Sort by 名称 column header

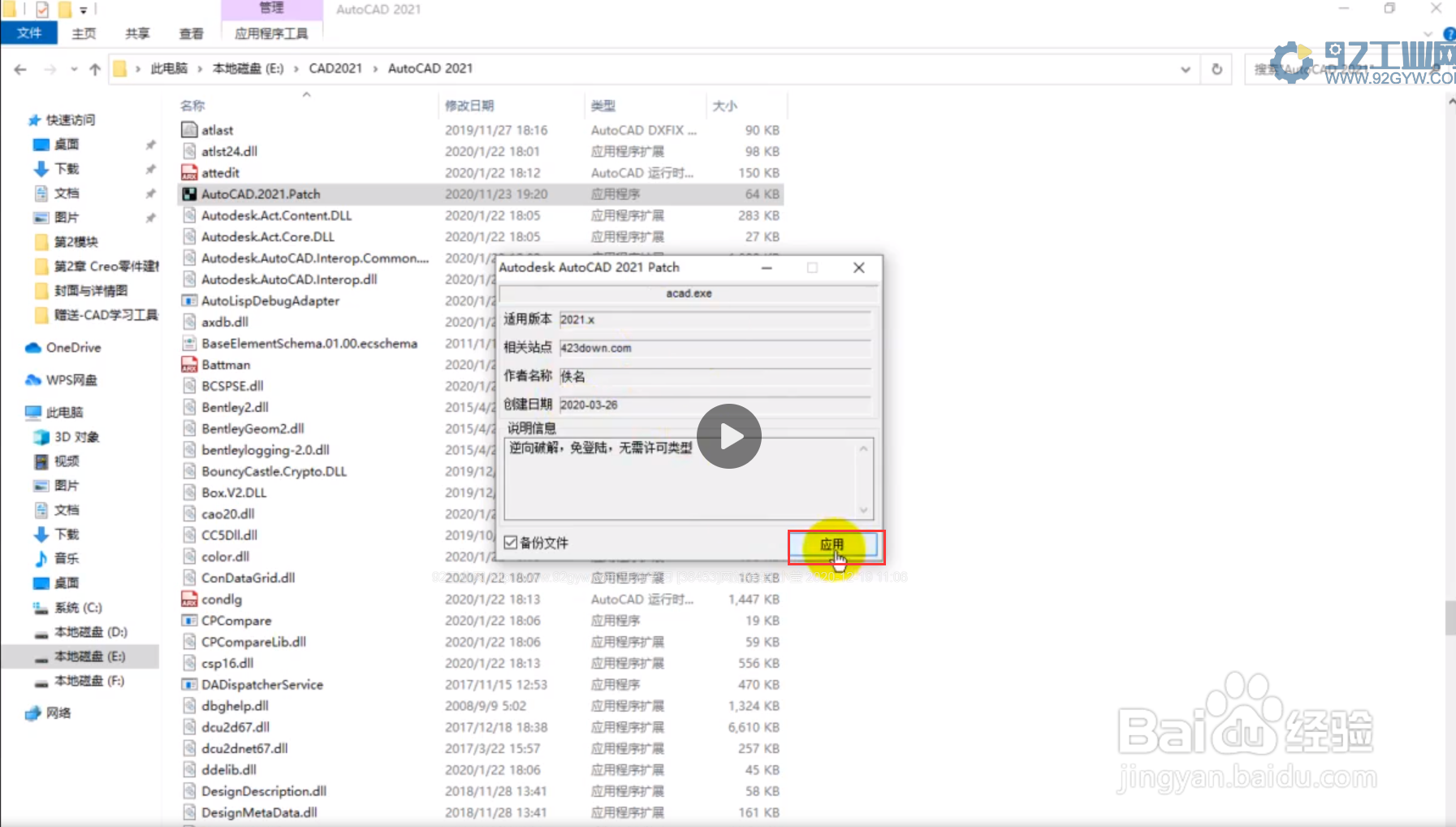click(x=192, y=106)
